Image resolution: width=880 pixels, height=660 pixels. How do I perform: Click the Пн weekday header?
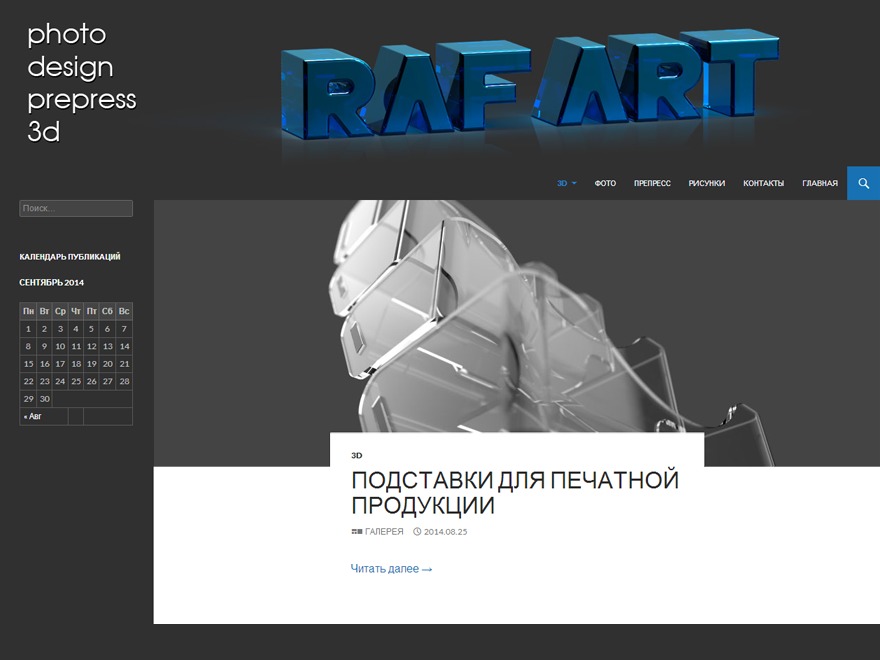(29, 311)
